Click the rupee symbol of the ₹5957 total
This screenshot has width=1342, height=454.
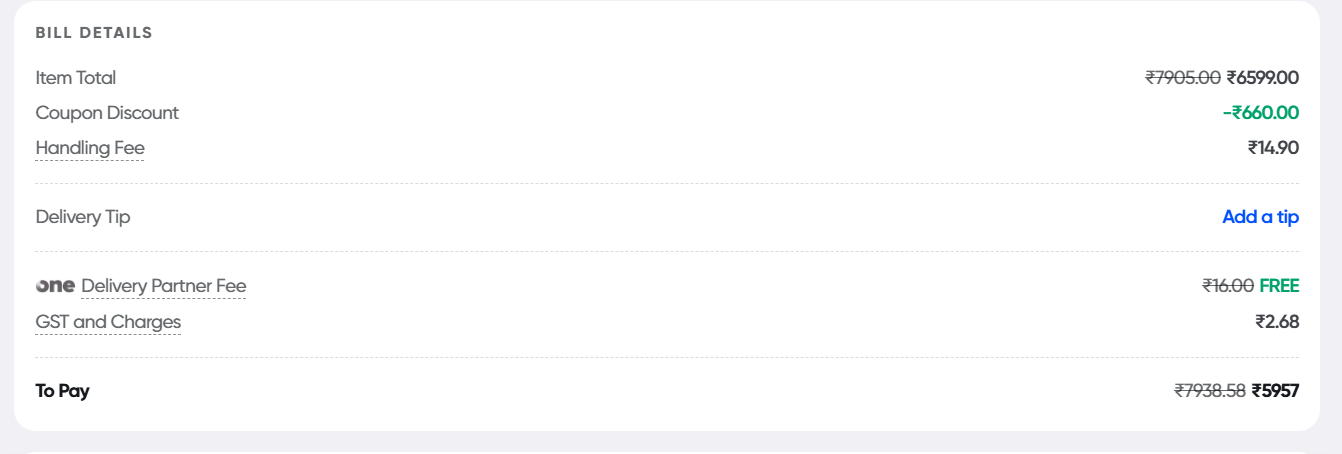[1257, 391]
